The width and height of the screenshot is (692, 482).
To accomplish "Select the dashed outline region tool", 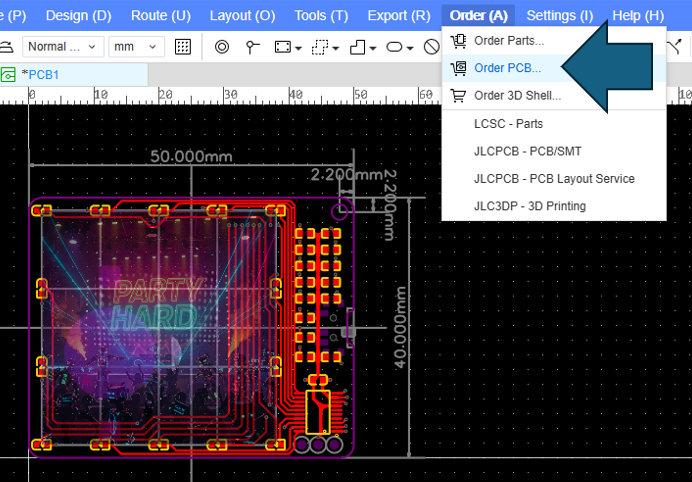I will pyautogui.click(x=320, y=47).
